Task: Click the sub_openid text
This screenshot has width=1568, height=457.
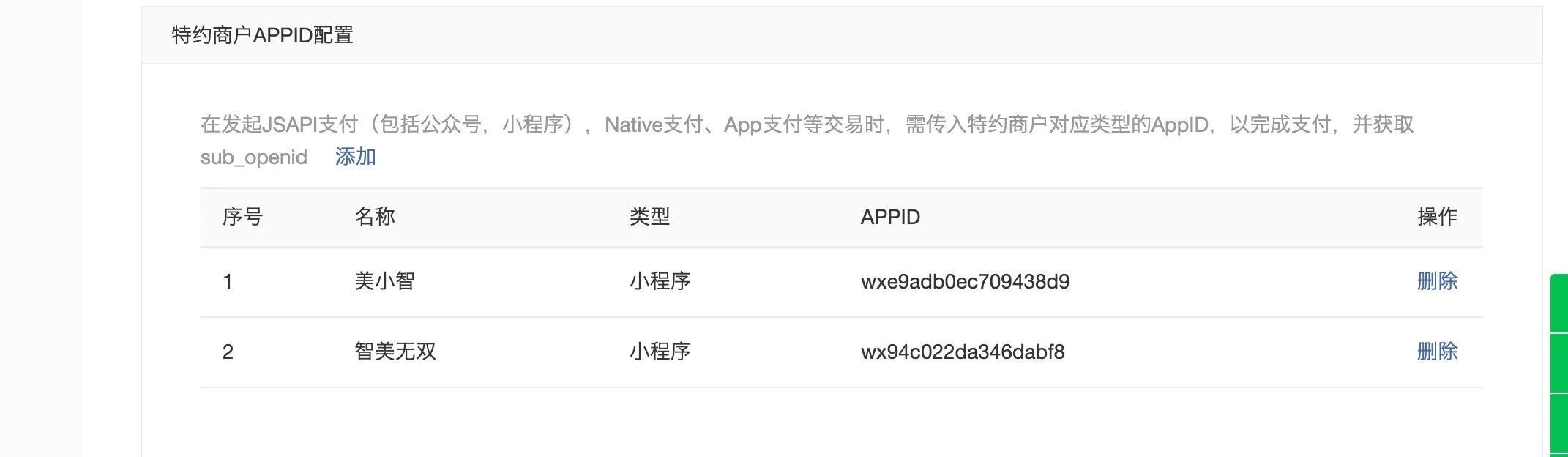Action: click(x=253, y=157)
